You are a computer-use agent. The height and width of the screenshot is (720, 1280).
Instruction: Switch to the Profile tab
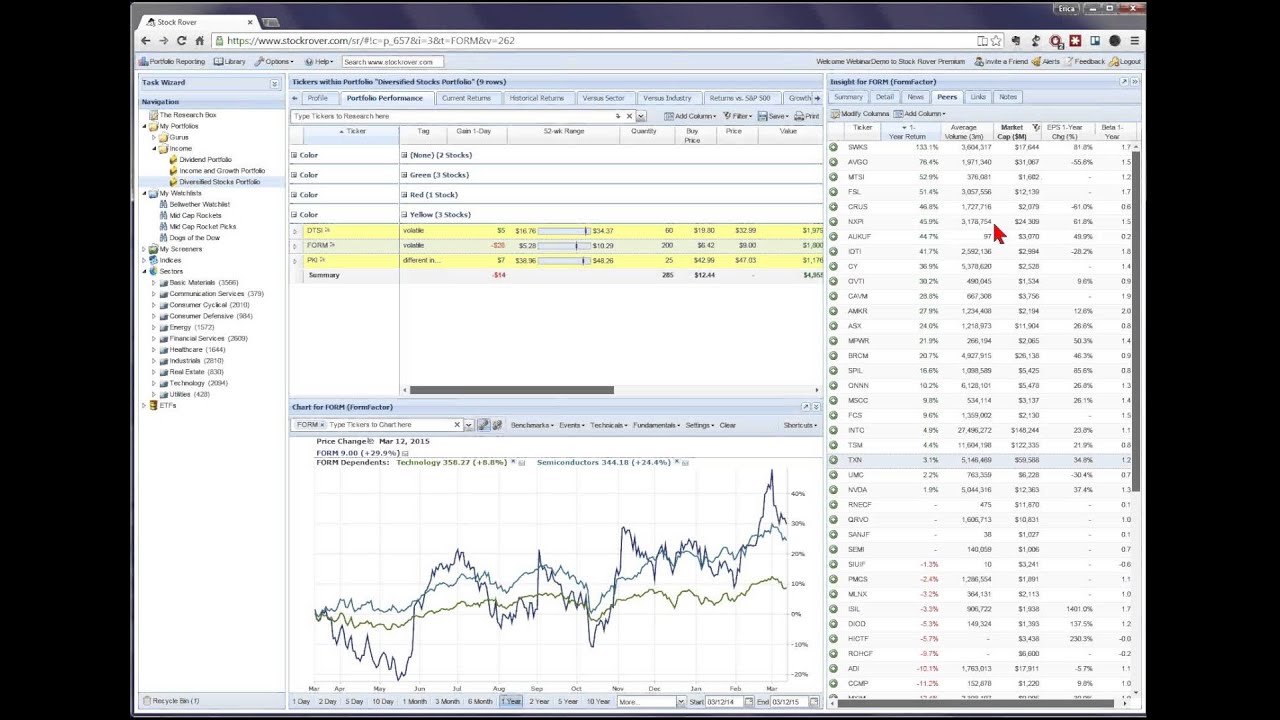pyautogui.click(x=317, y=98)
